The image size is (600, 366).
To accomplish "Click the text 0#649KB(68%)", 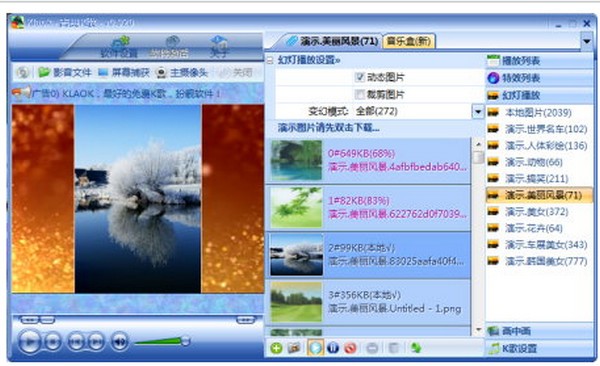I will click(361, 154).
